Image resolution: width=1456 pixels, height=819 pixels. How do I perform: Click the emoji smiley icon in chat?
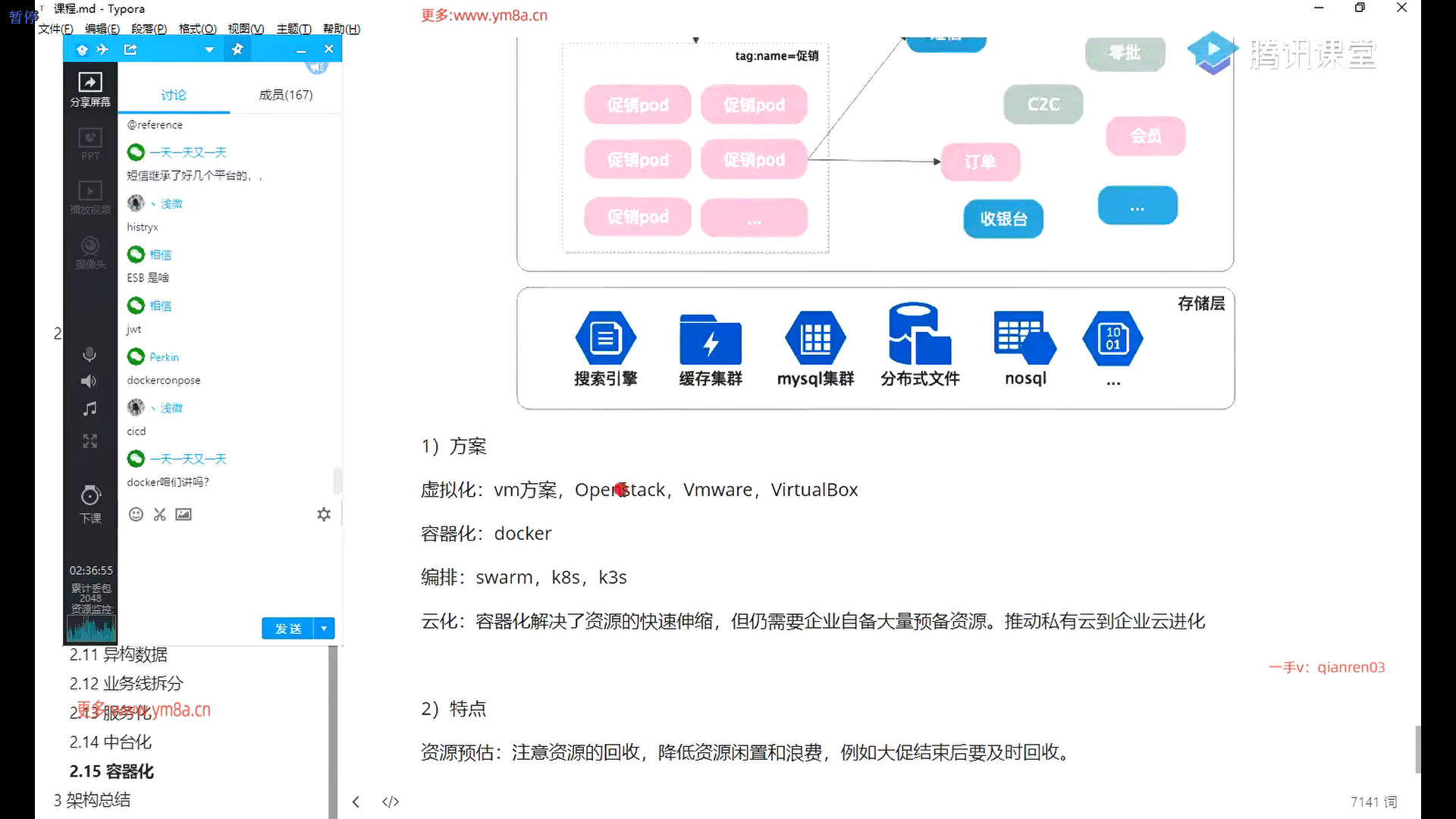(x=136, y=514)
